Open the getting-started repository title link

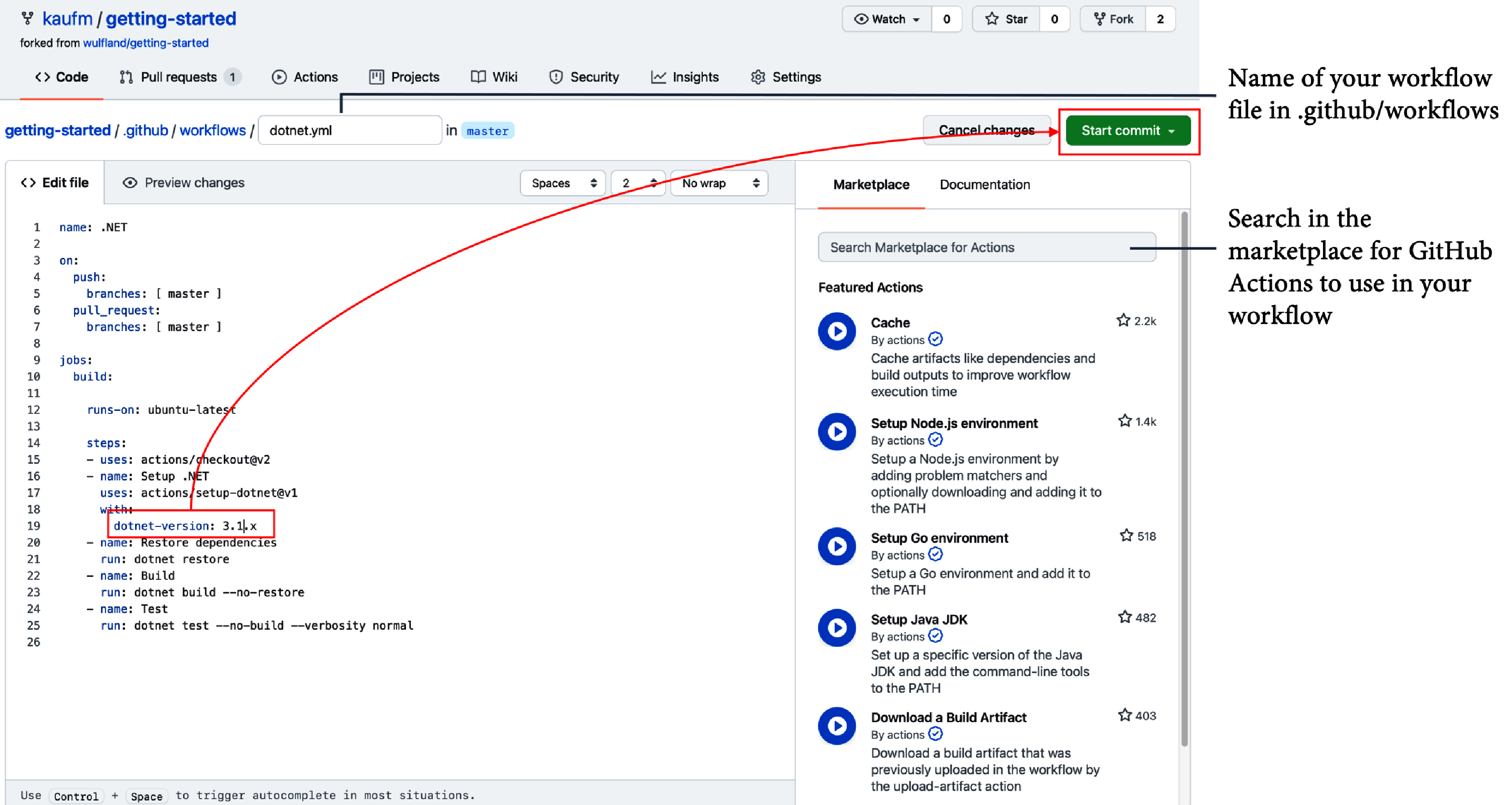click(x=171, y=18)
